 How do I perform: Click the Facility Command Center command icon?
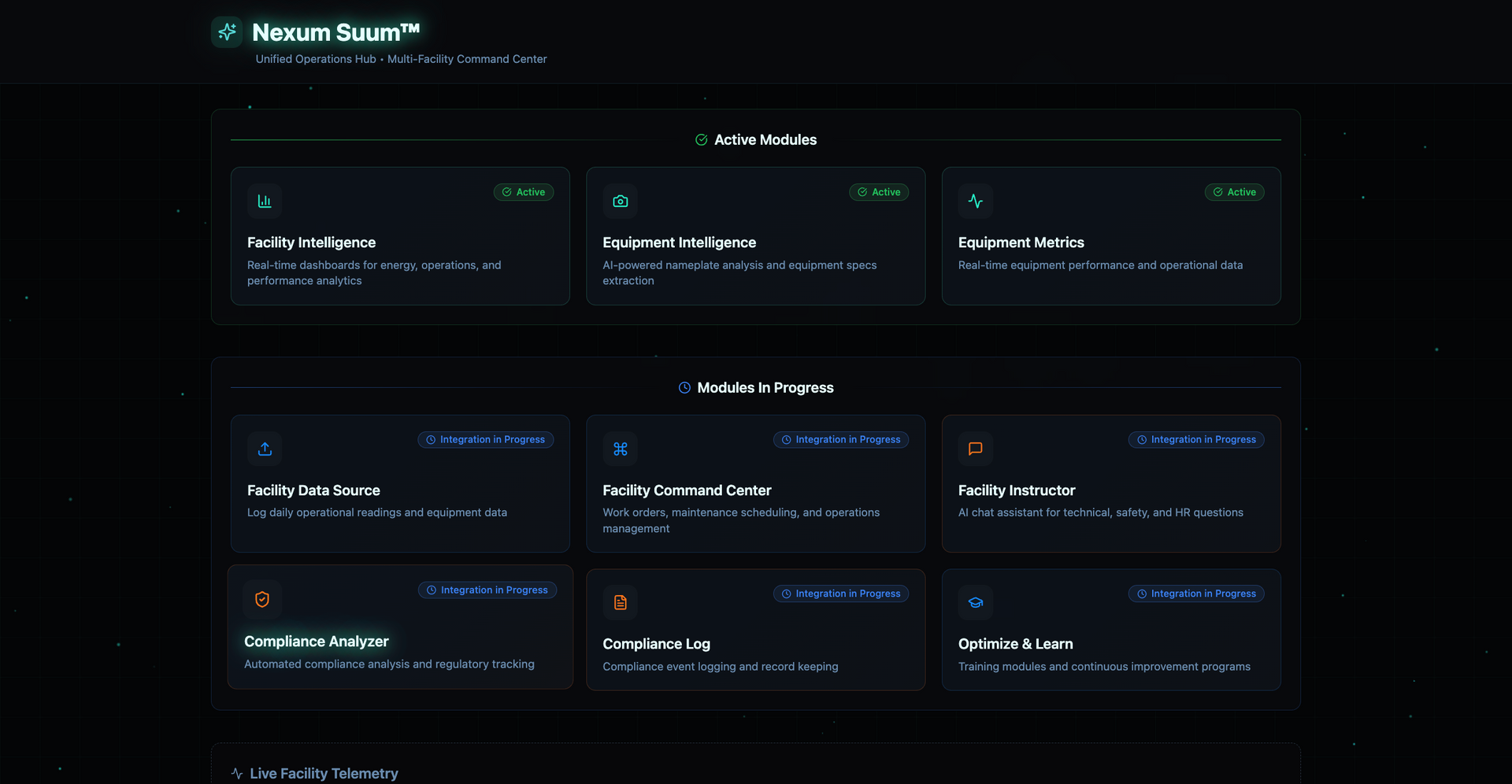coord(621,449)
